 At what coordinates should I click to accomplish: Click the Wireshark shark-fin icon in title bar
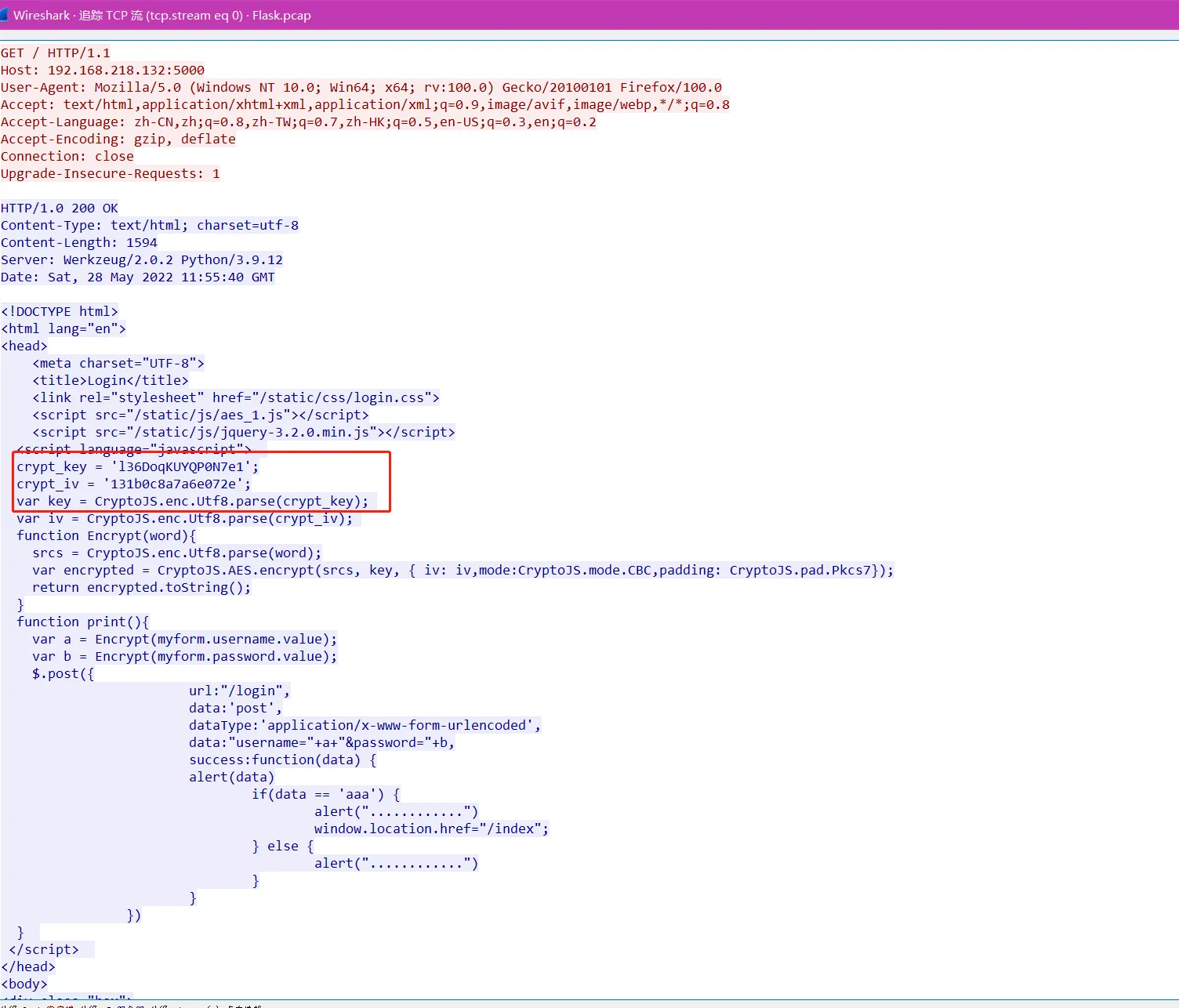(x=4, y=15)
